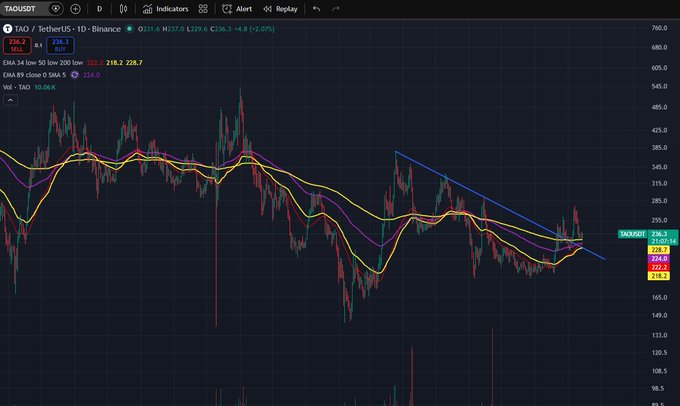Collapse the indicator legend with chevron
680x406 pixels.
click(x=10, y=100)
